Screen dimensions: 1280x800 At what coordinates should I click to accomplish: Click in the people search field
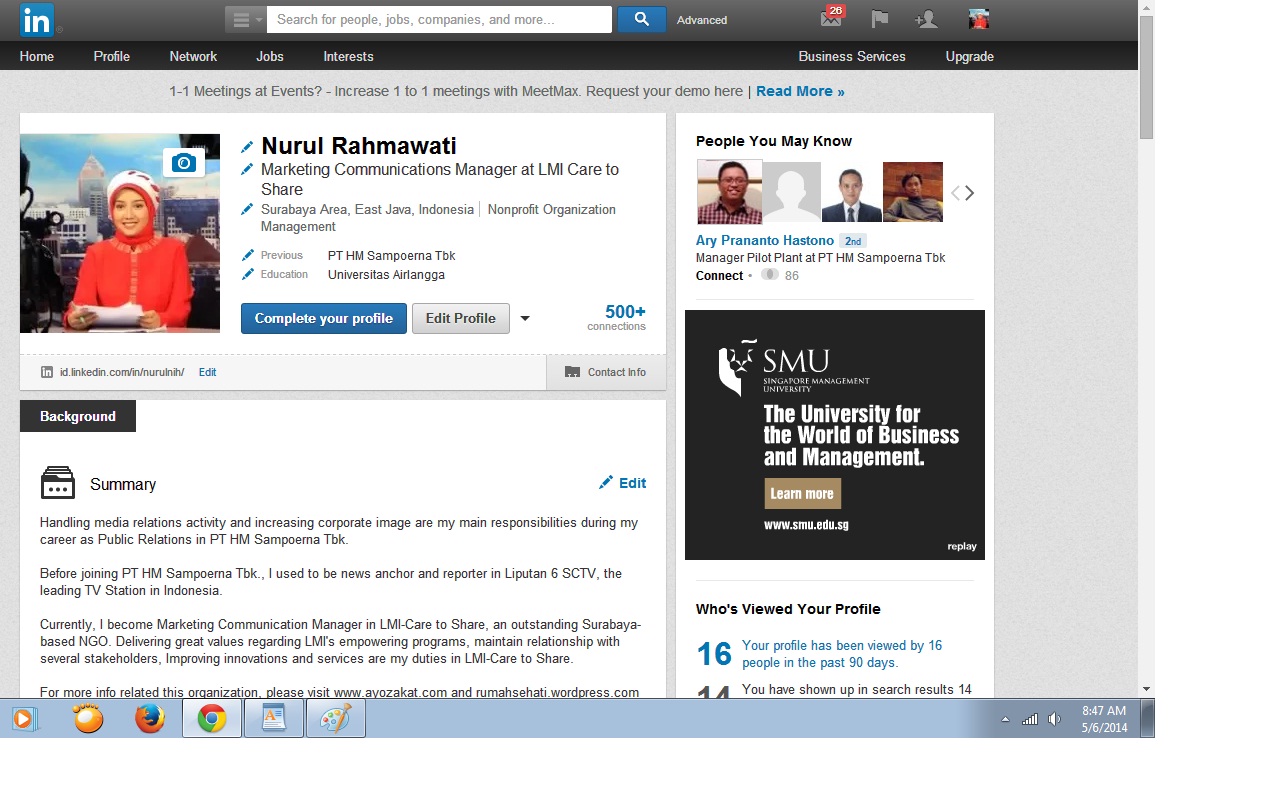(440, 19)
